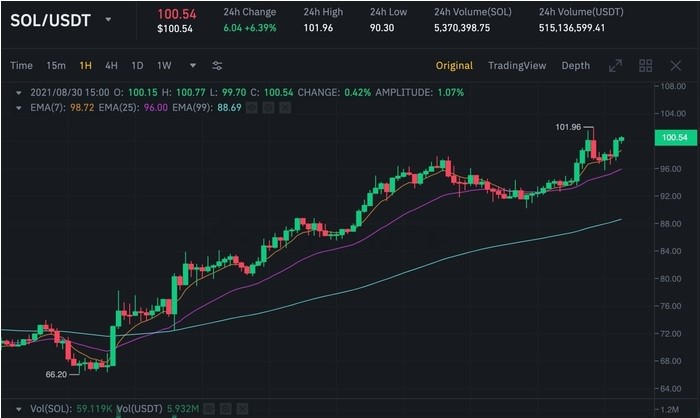Click the 24h Low value 90.30

tap(382, 28)
